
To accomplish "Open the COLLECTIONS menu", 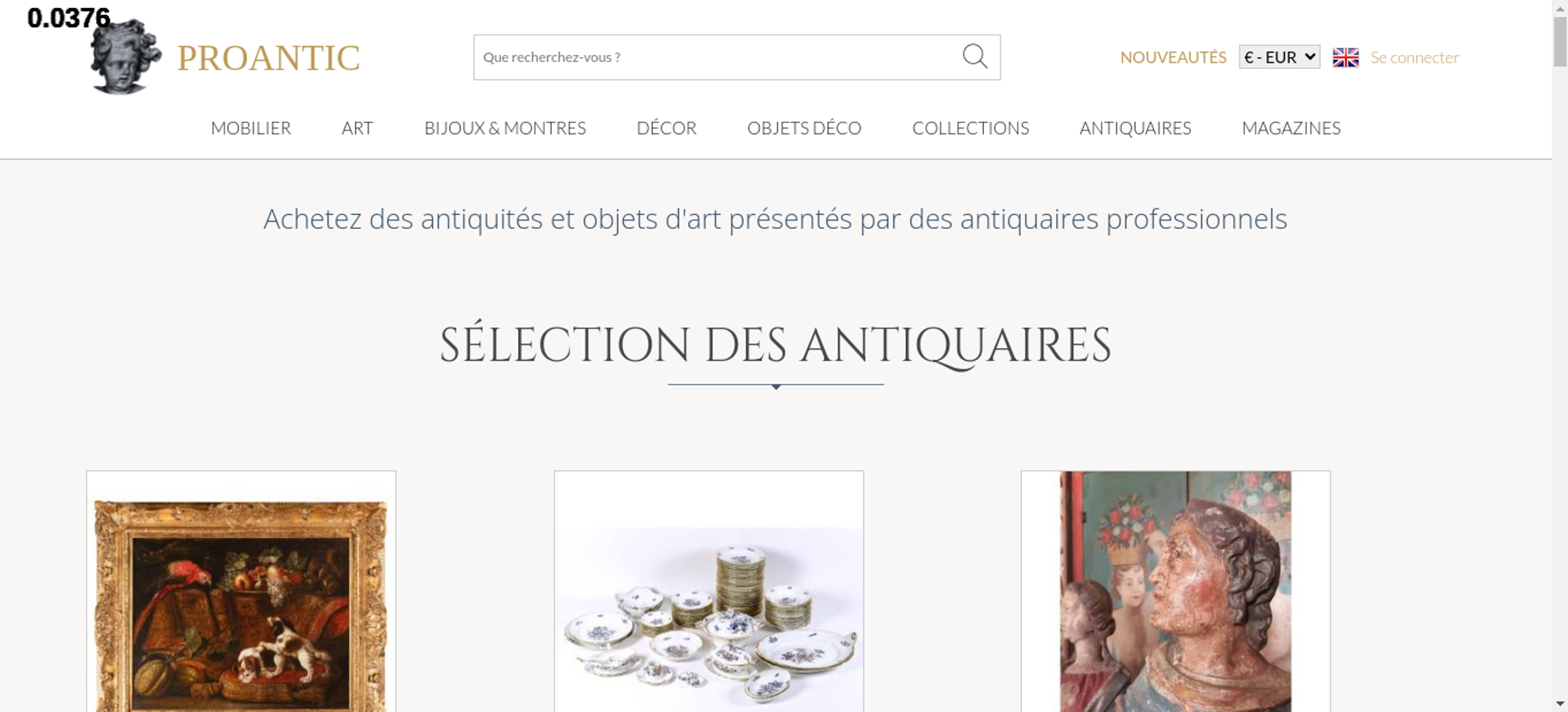I will coord(971,128).
